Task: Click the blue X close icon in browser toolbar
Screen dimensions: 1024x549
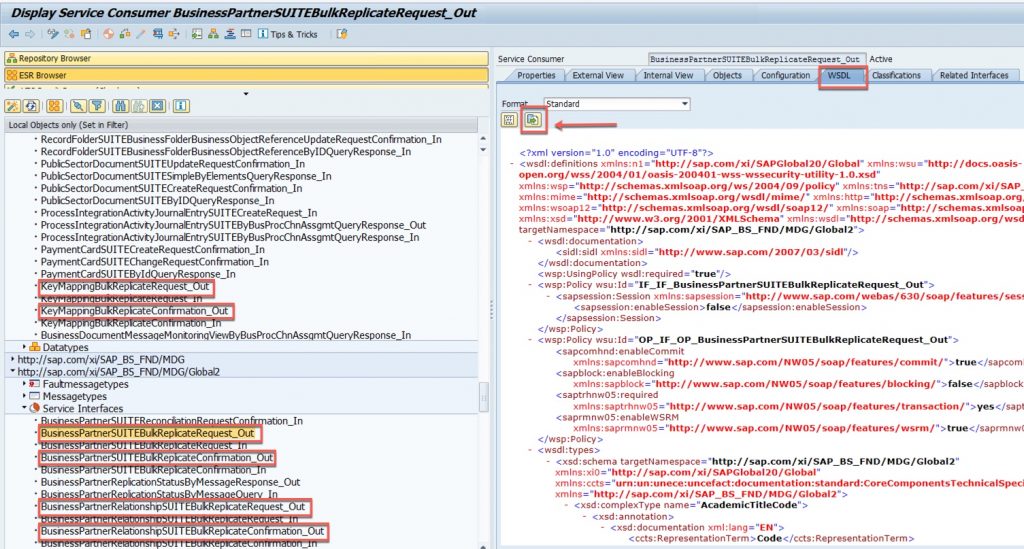Action: click(x=157, y=106)
